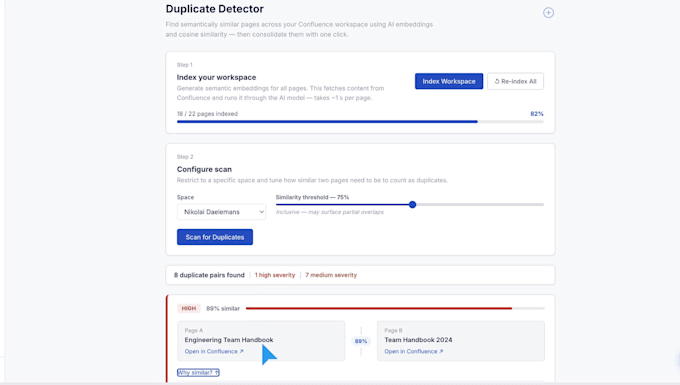The width and height of the screenshot is (680, 385).
Task: Click the '8 duplicate pairs found' text
Action: 209,275
